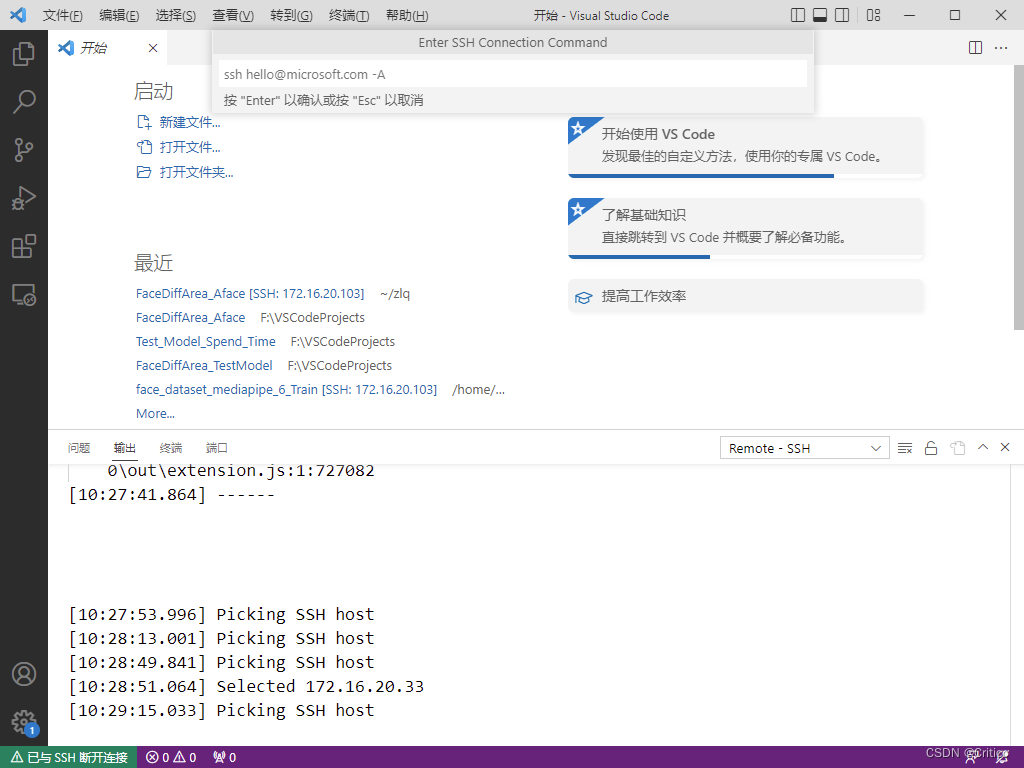Viewport: 1024px width, 768px height.
Task: Close the bottom output panel
Action: coord(1005,447)
